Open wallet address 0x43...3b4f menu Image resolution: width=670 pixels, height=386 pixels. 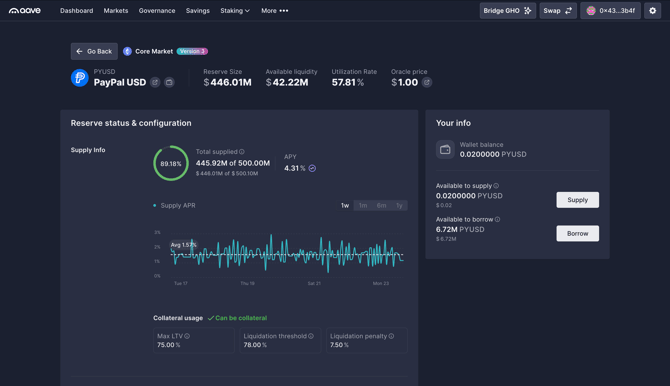point(610,11)
